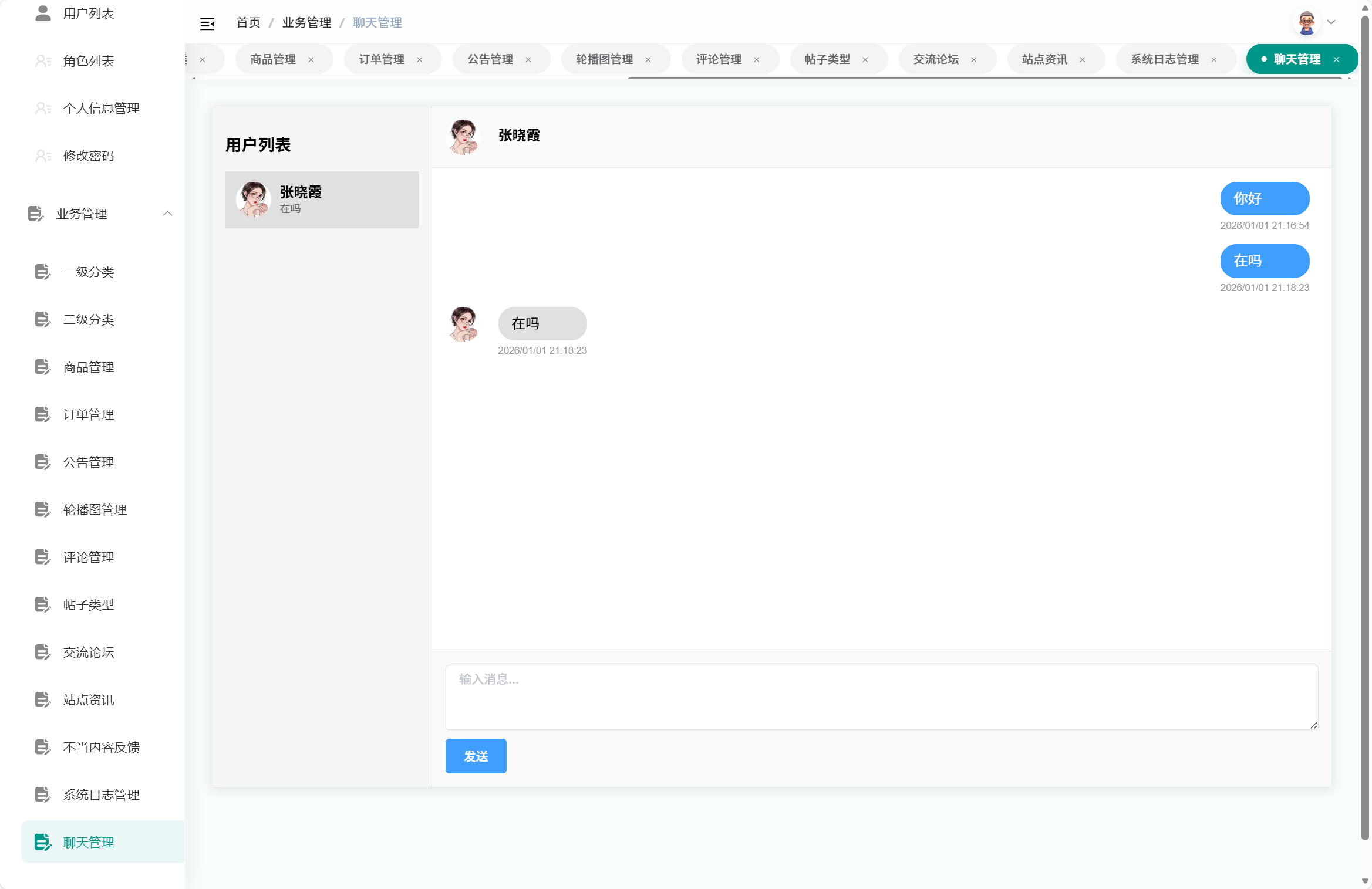This screenshot has width=1372, height=889.
Task: Open 系统日志管理 via sidebar icon
Action: click(x=42, y=795)
